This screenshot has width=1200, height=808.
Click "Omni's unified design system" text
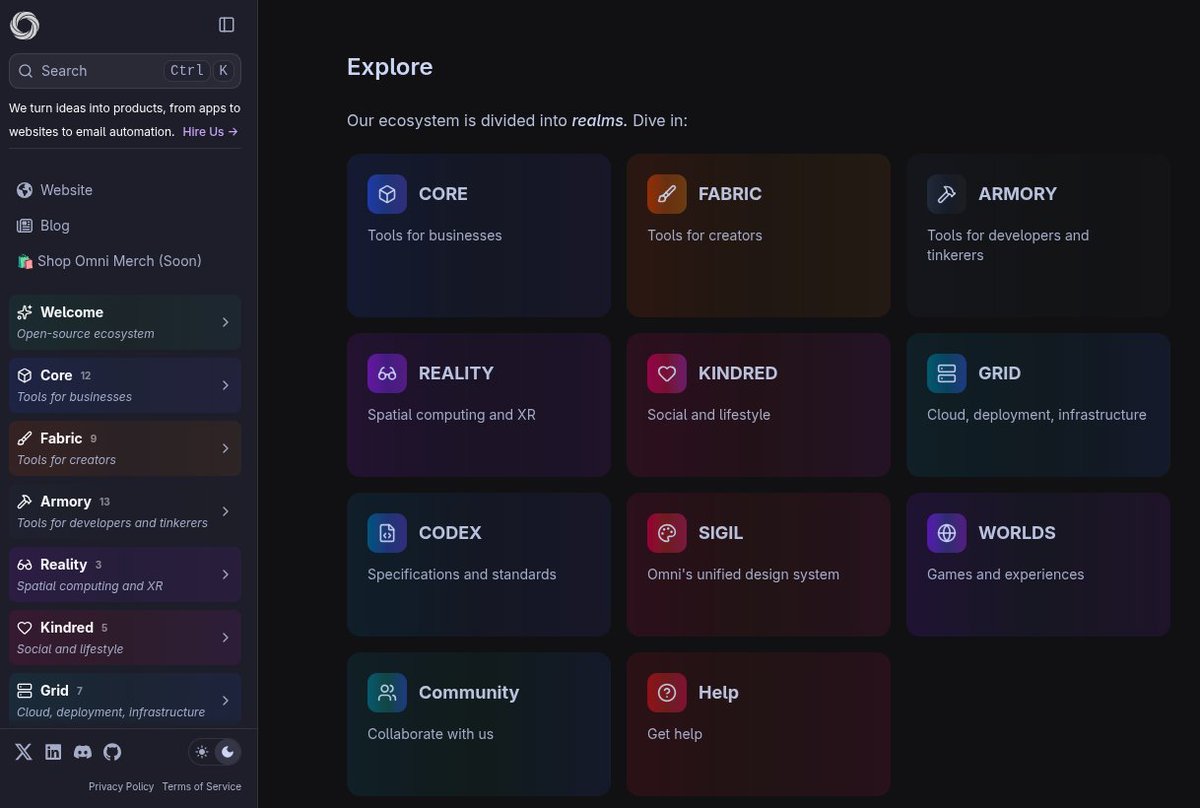(743, 575)
